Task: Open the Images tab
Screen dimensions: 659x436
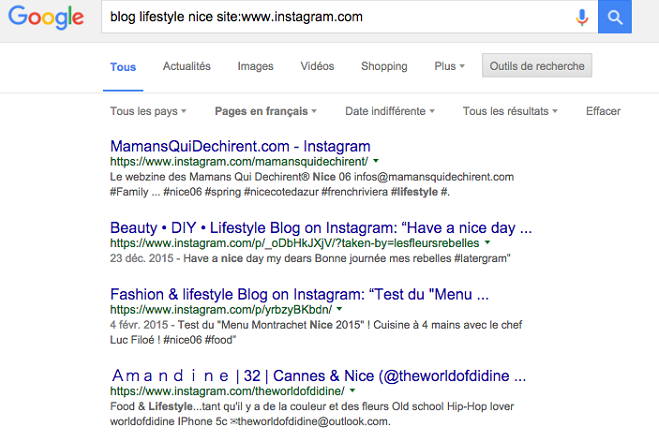Action: pyautogui.click(x=255, y=66)
